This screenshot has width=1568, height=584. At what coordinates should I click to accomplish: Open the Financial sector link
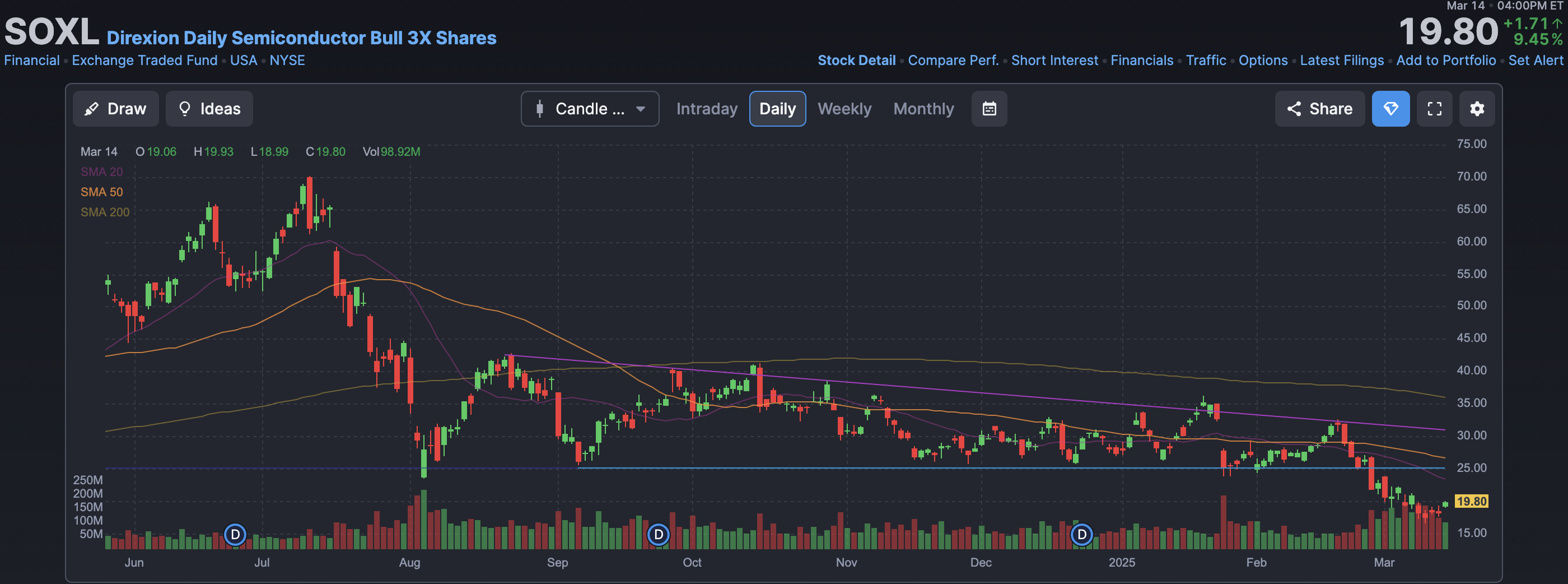[32, 61]
